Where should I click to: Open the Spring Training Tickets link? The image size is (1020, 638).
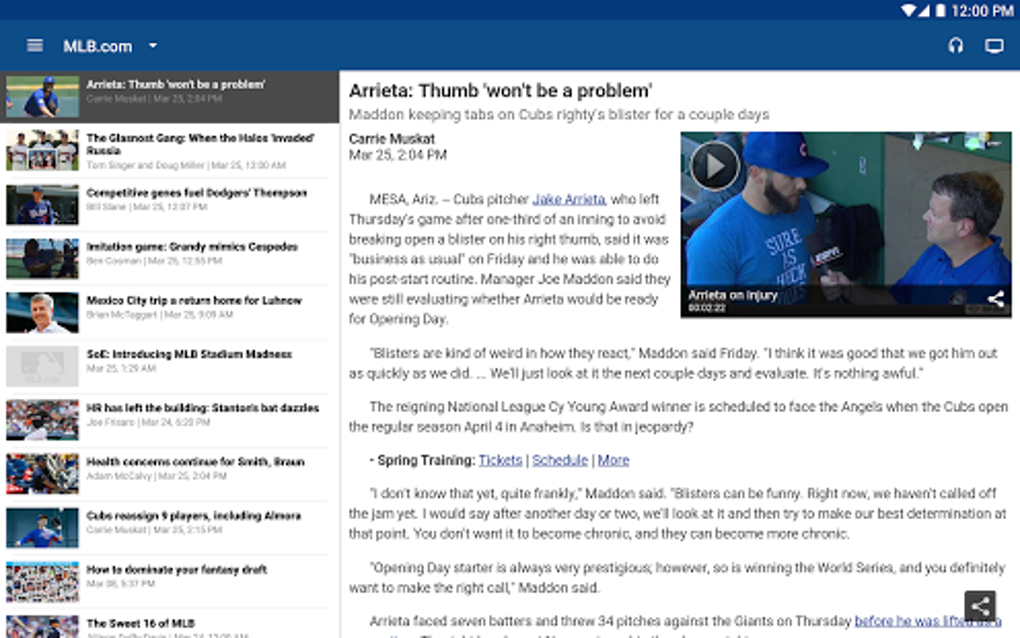coord(500,460)
